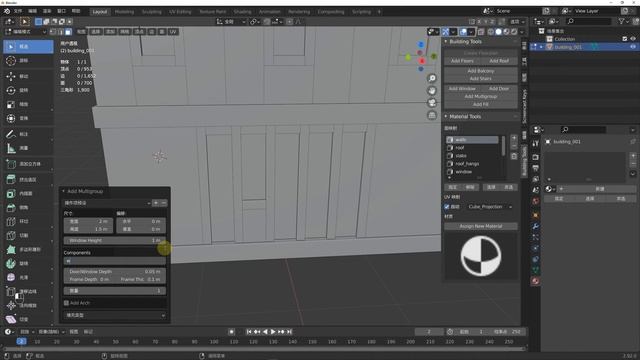
Task: Toggle visibility eye of Collection in outliner
Action: [x=633, y=39]
